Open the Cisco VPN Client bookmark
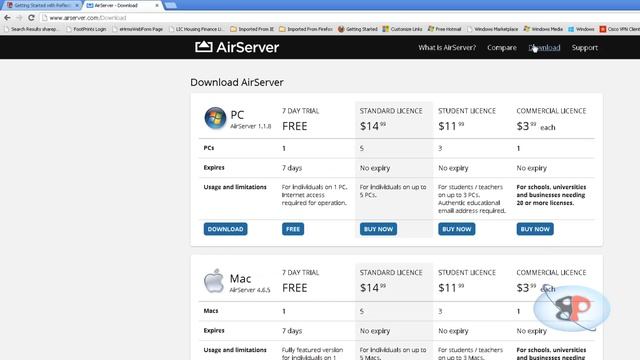The width and height of the screenshot is (640, 360). click(620, 29)
